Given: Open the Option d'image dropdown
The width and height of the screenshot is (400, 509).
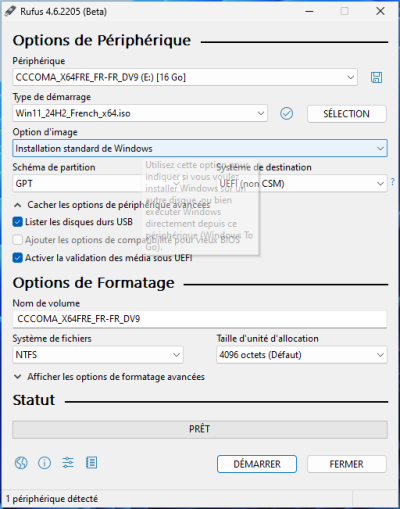Looking at the screenshot, I should click(200, 148).
